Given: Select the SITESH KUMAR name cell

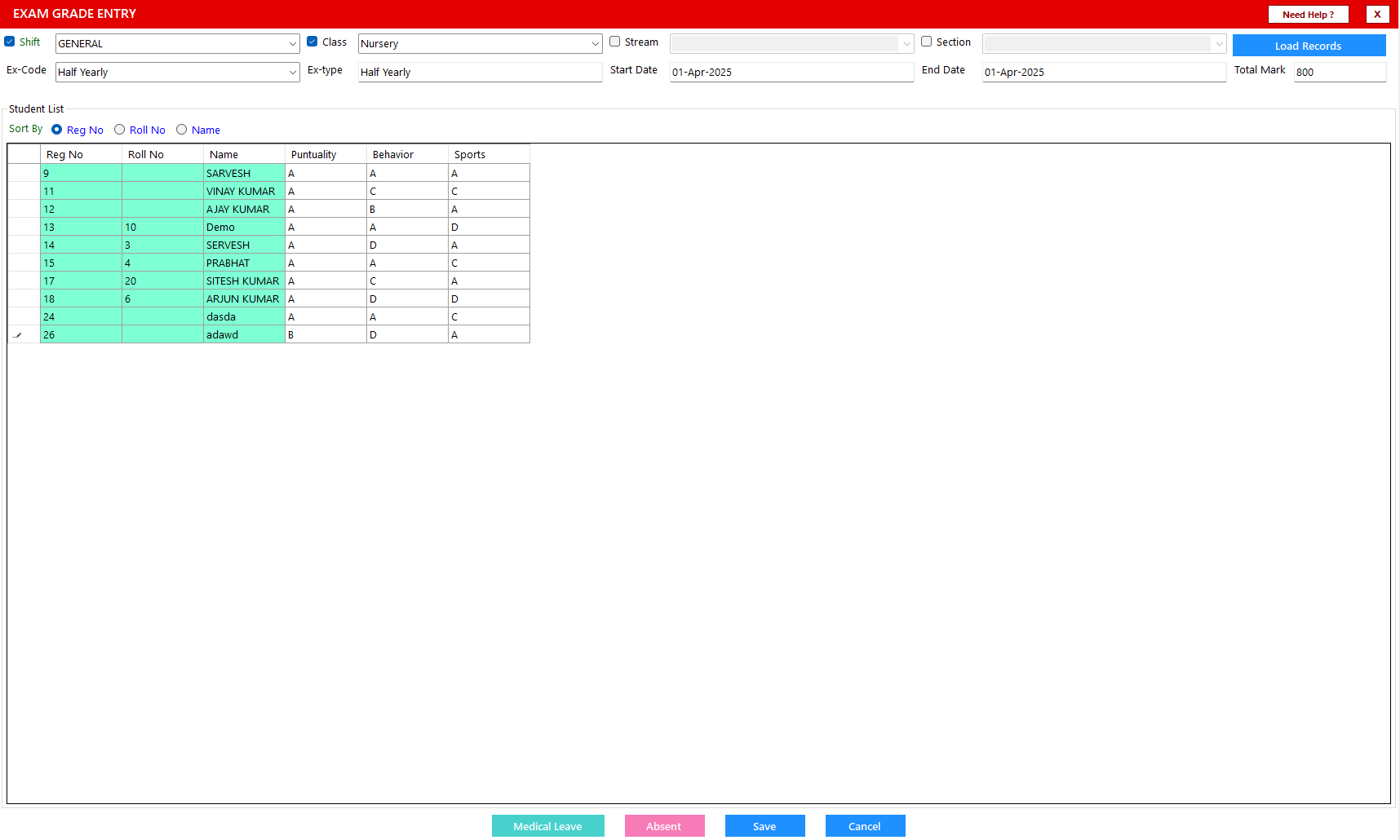Looking at the screenshot, I should click(x=245, y=281).
